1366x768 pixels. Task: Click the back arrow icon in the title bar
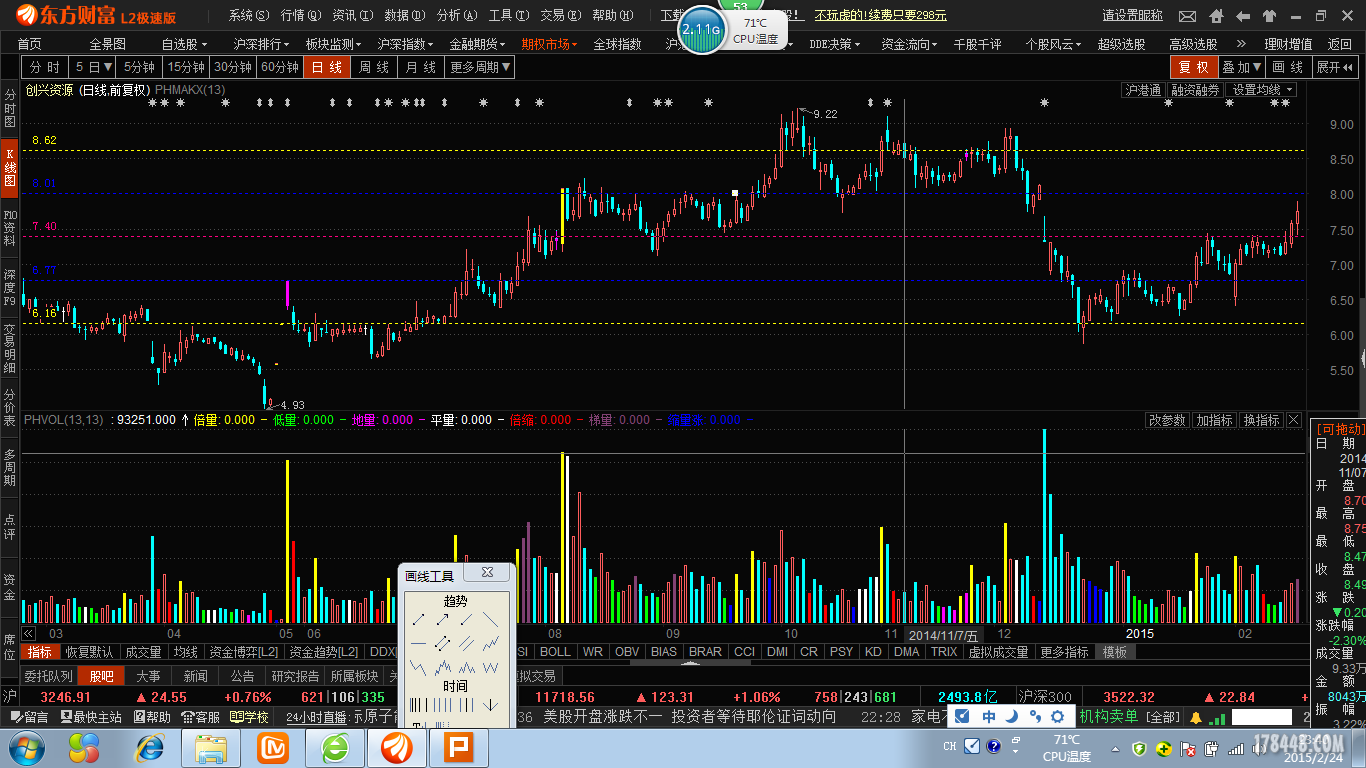click(1243, 16)
